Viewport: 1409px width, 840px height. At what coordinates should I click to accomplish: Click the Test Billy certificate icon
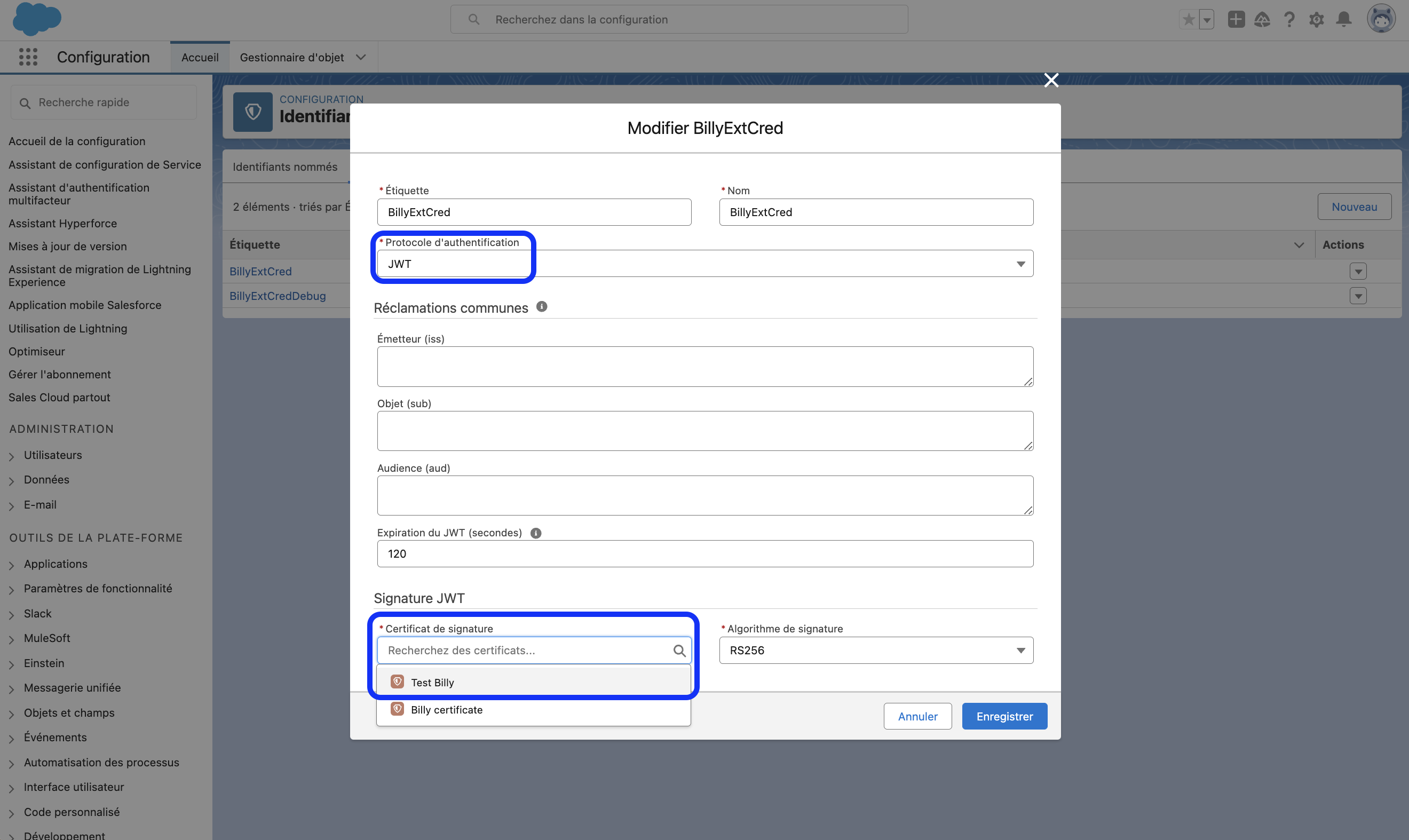(398, 681)
